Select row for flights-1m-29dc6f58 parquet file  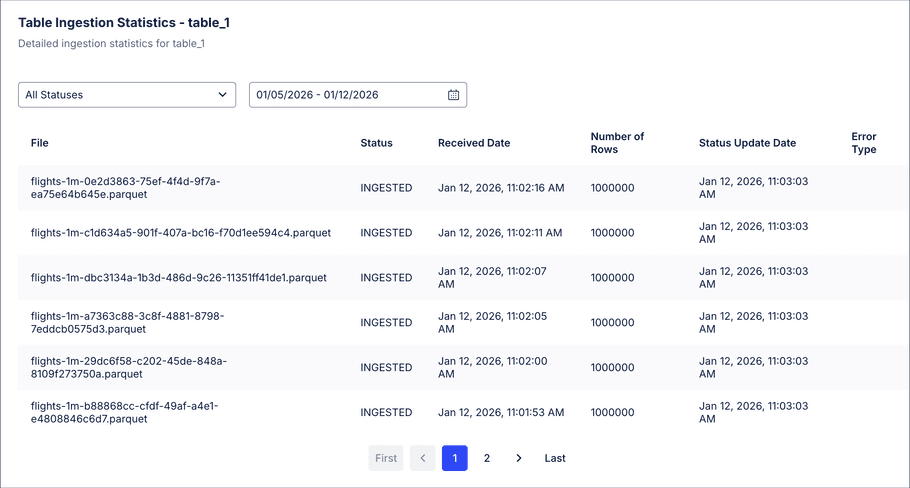128,368
